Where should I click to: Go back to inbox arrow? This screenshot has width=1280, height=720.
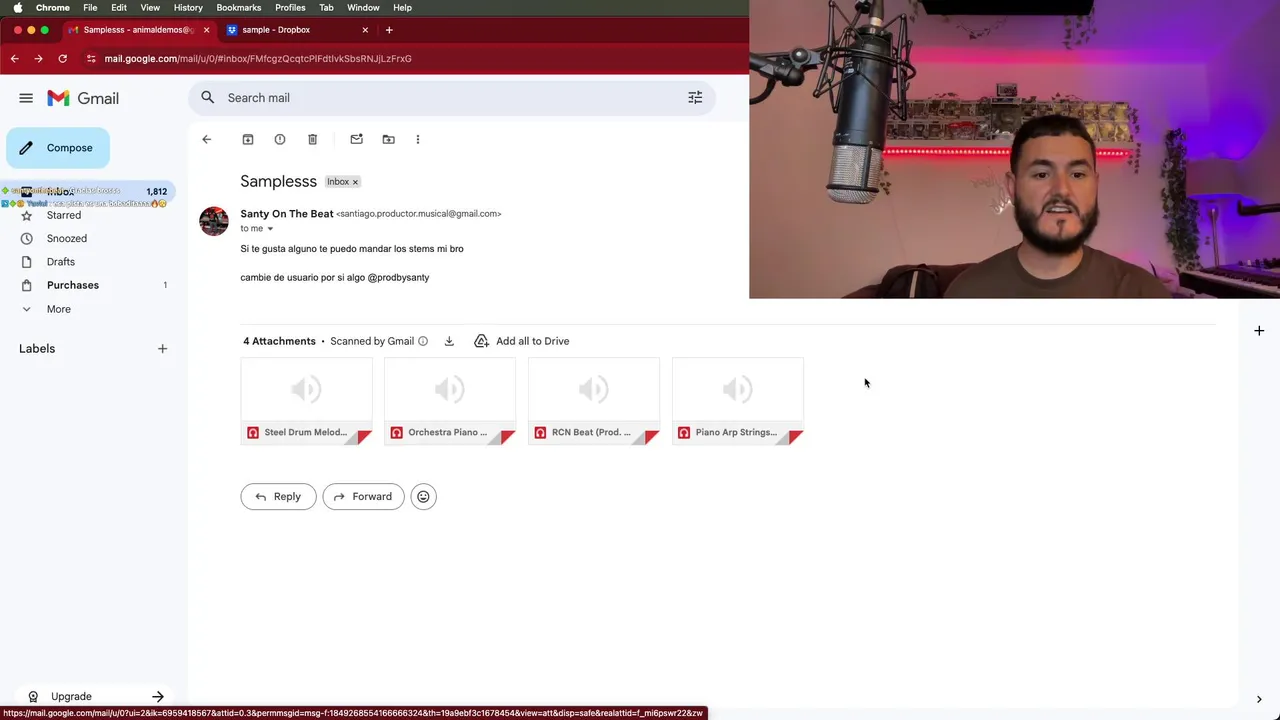point(207,139)
